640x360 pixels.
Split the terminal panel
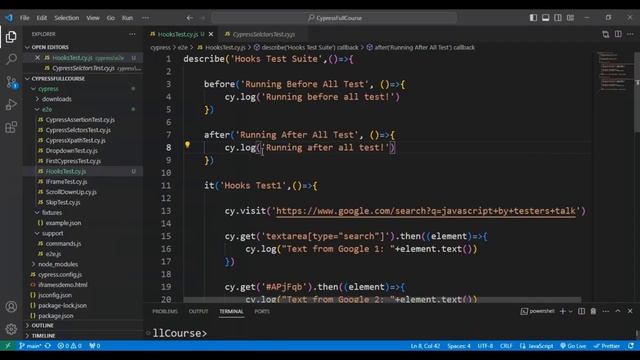coord(581,311)
